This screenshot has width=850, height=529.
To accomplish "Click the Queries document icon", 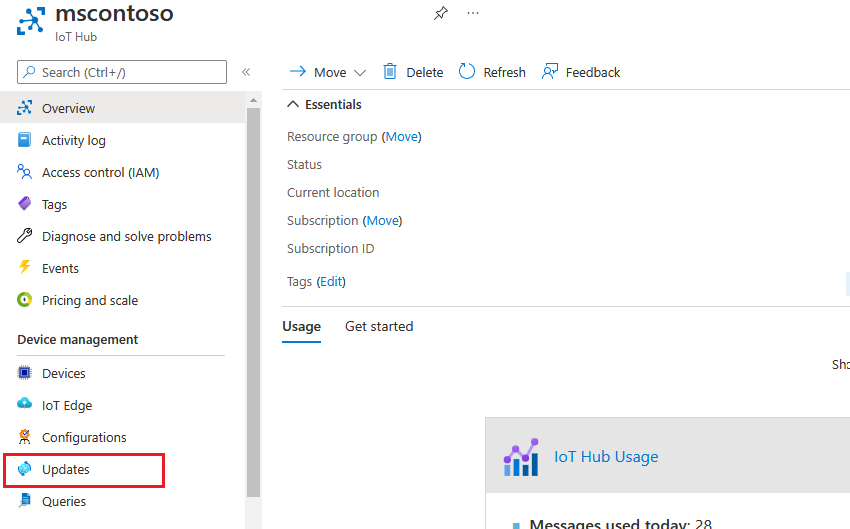I will coord(24,500).
